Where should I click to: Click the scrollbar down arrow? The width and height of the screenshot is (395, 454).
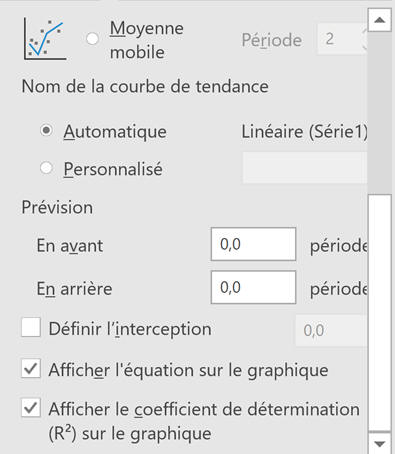379,443
